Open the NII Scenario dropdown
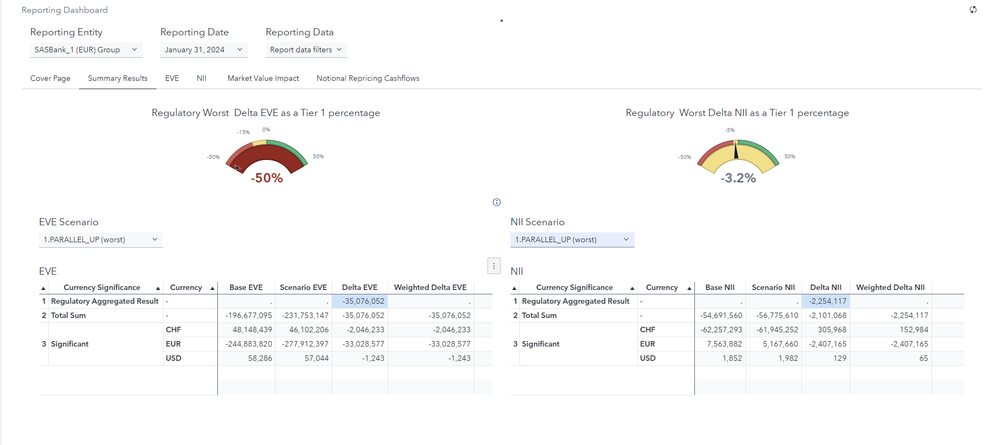 572,239
